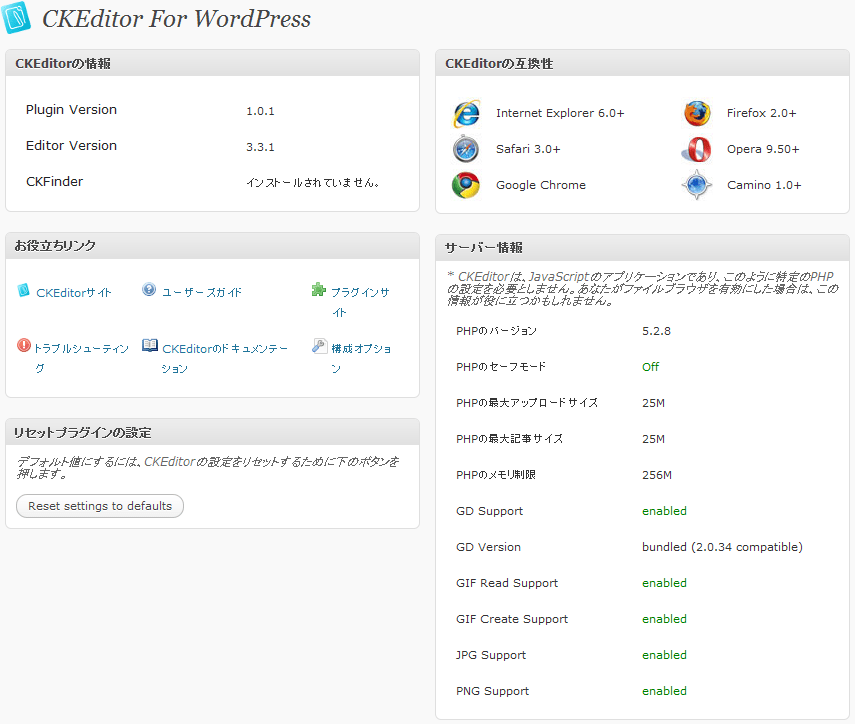Click the Opera browser icon
Viewport: 855px width, 724px height.
697,149
